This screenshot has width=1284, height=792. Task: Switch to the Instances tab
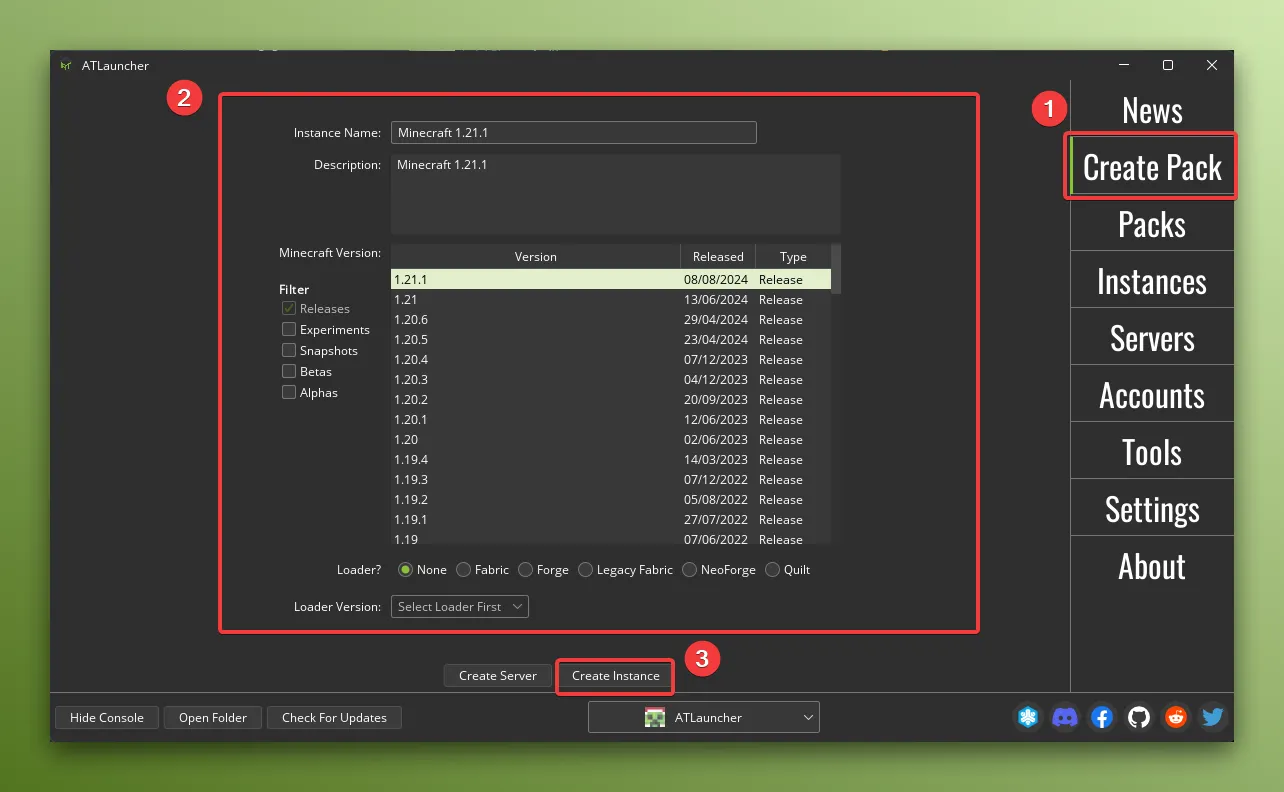(x=1151, y=282)
